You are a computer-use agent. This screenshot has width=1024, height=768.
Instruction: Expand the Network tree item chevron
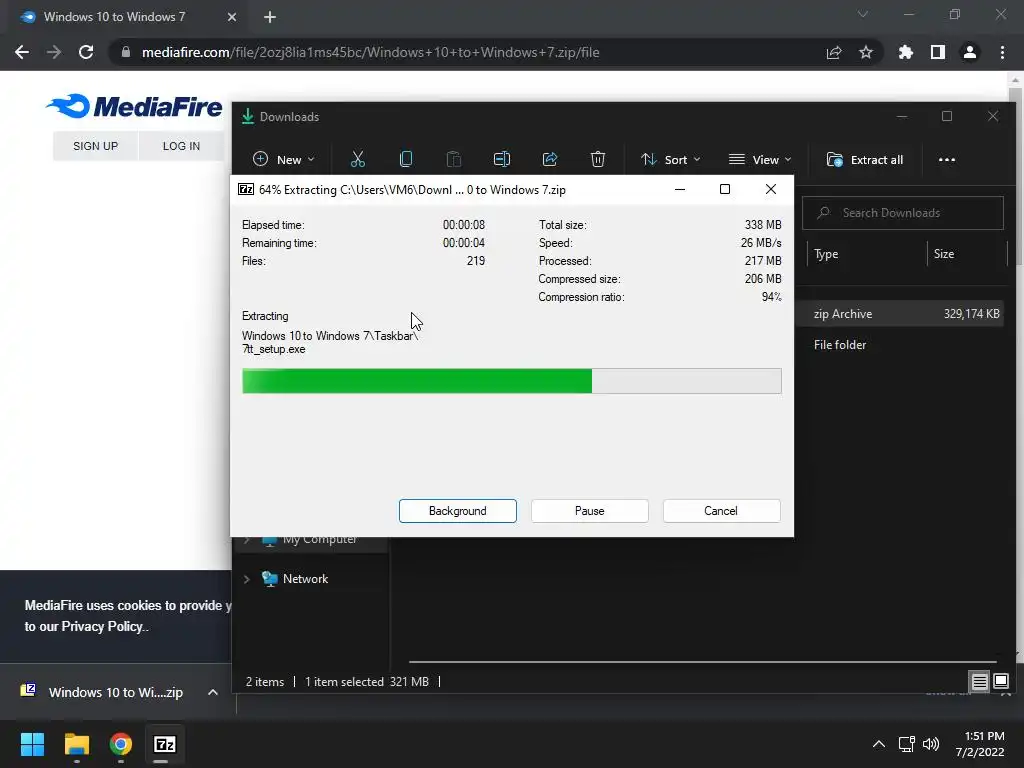247,579
